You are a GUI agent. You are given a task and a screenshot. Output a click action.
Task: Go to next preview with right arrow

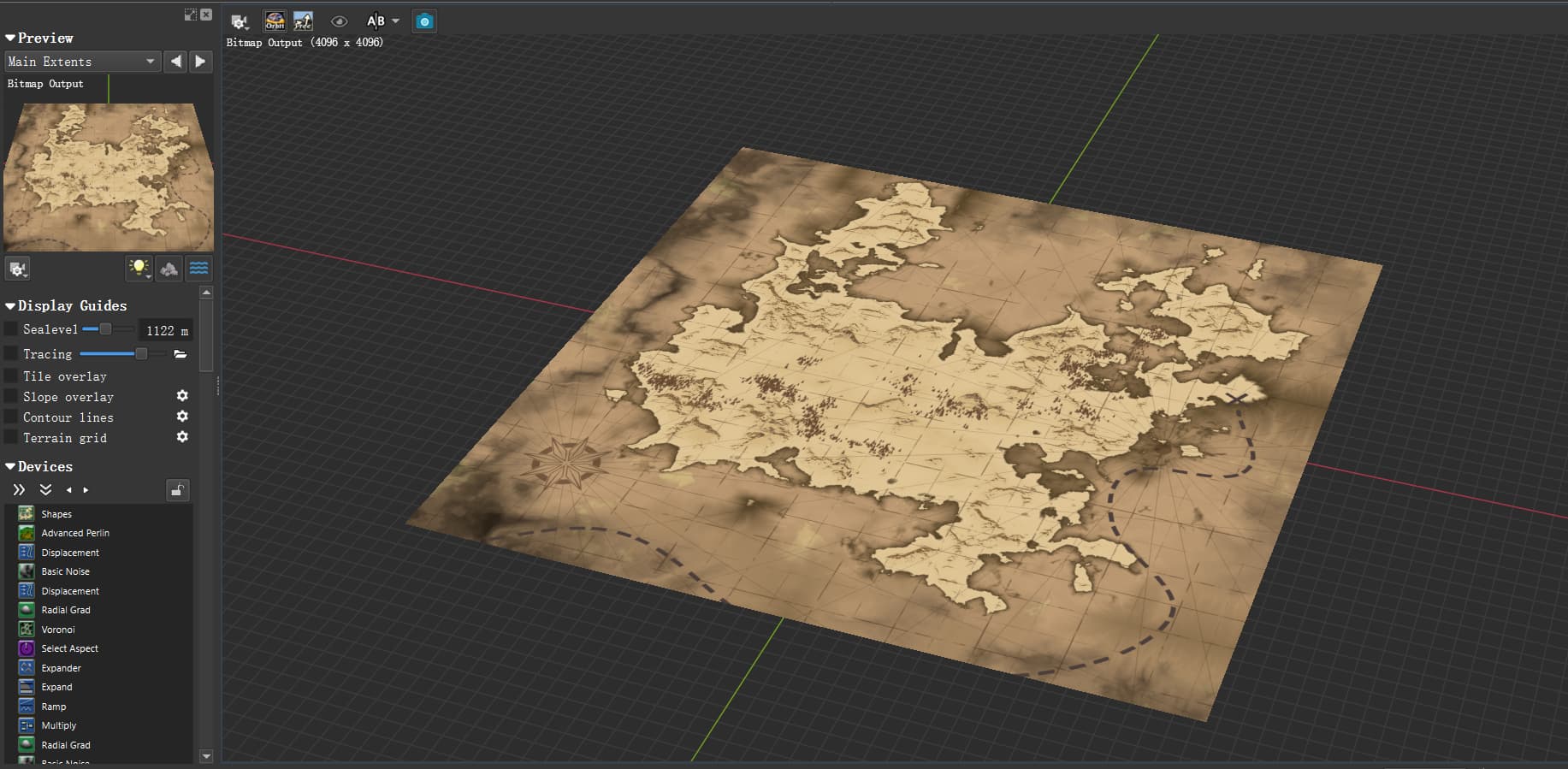point(200,62)
